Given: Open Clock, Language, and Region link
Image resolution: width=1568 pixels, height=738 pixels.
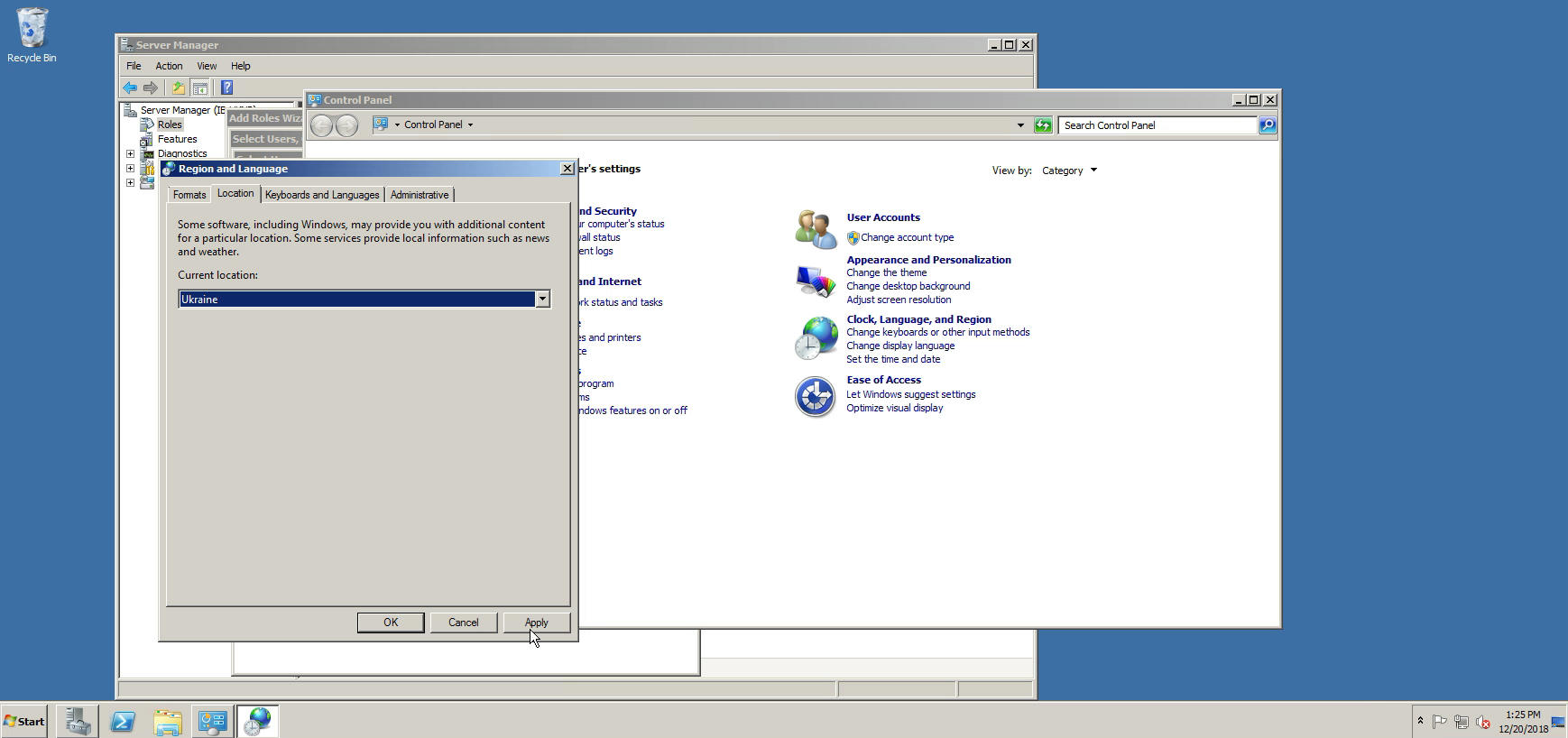Looking at the screenshot, I should click(x=918, y=319).
